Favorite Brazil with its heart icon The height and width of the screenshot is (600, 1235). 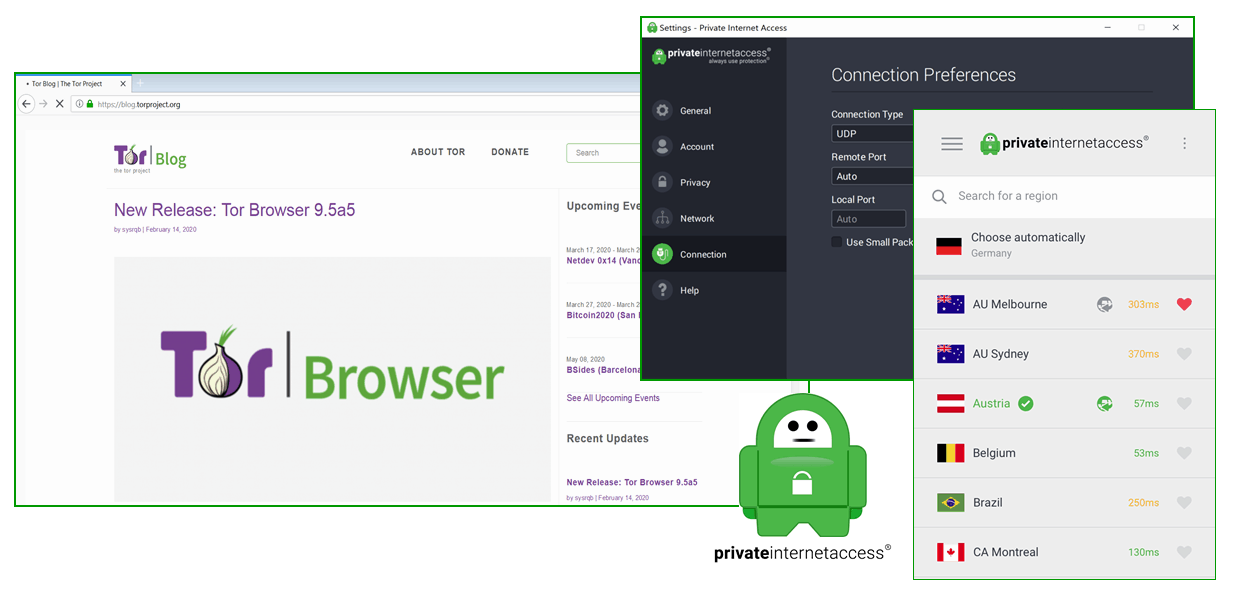pos(1184,503)
